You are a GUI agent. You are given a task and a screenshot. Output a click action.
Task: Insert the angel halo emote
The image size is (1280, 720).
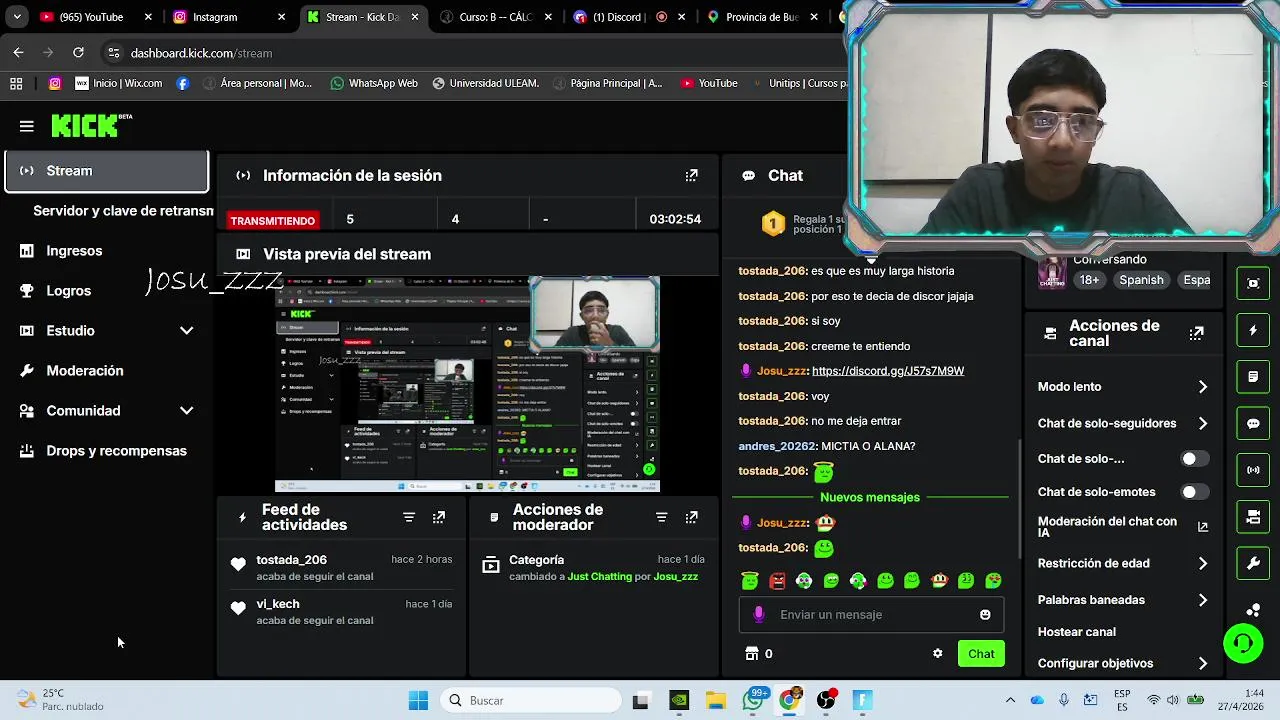click(x=750, y=580)
